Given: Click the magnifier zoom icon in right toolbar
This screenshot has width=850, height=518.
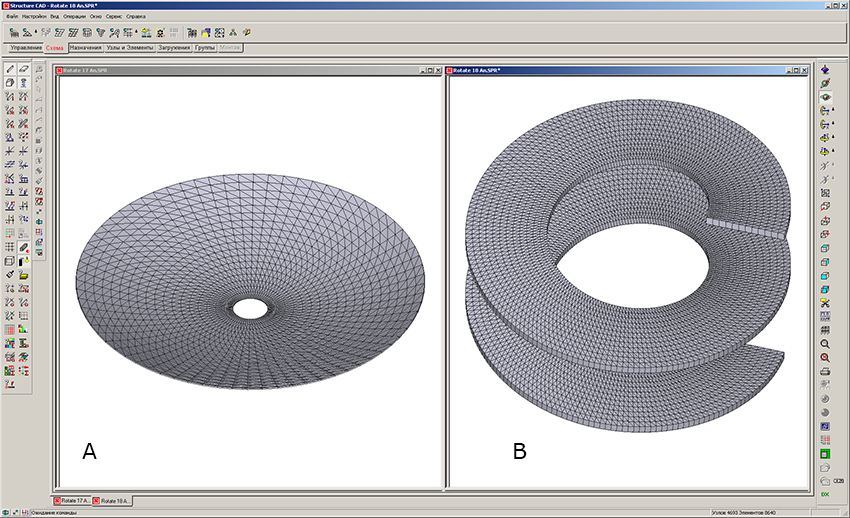Looking at the screenshot, I should pos(825,343).
